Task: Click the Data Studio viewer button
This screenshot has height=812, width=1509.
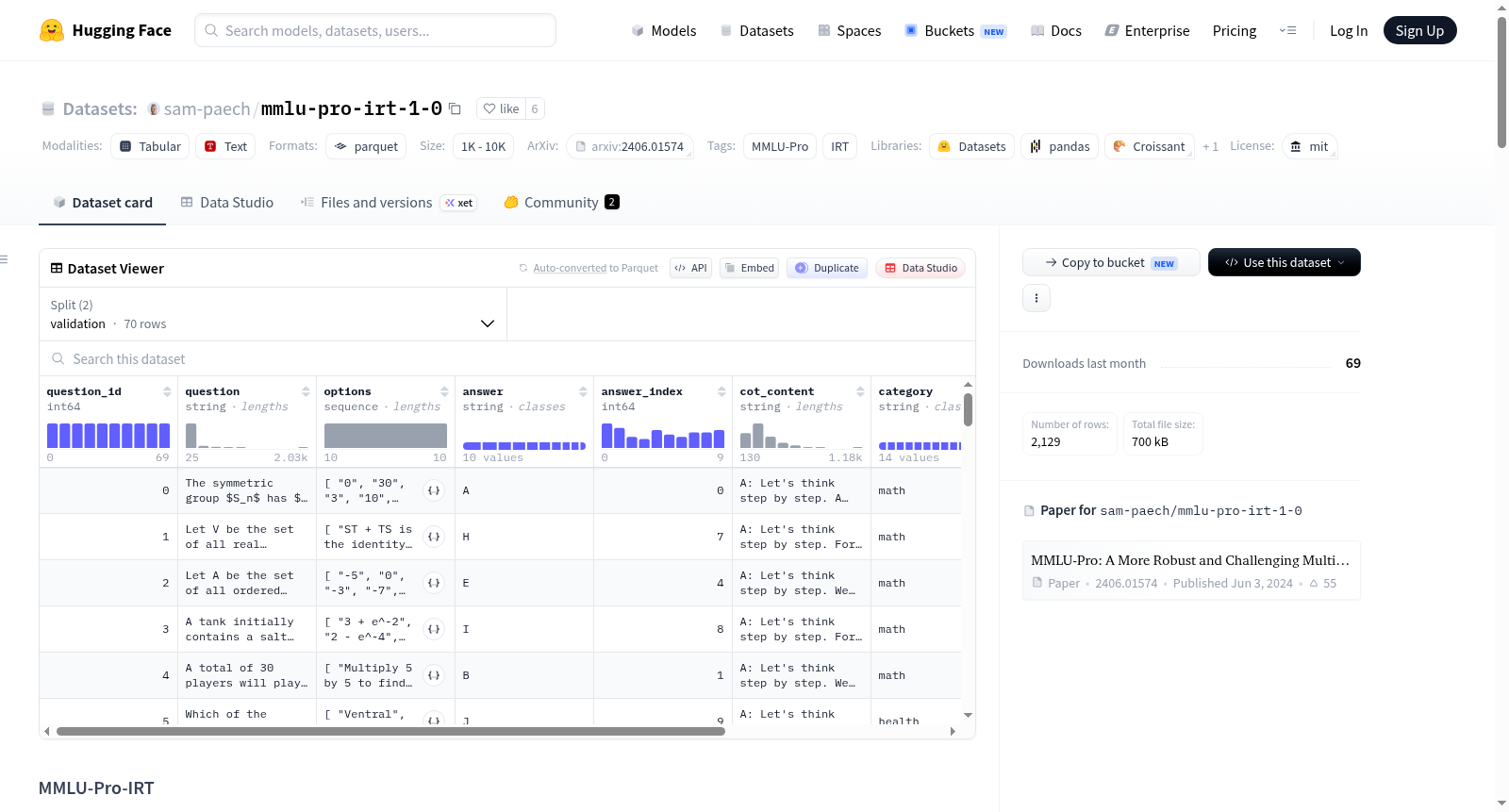Action: (x=920, y=268)
